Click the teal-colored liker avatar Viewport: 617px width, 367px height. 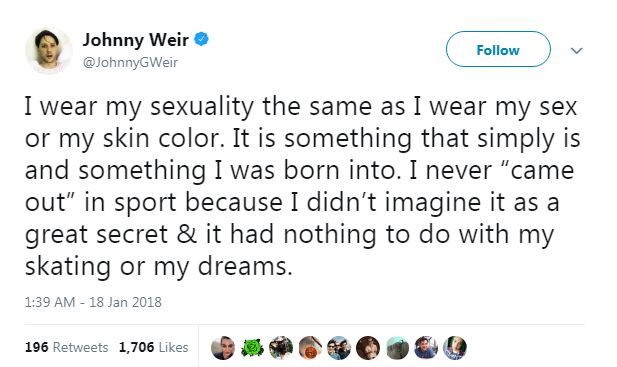(x=397, y=348)
